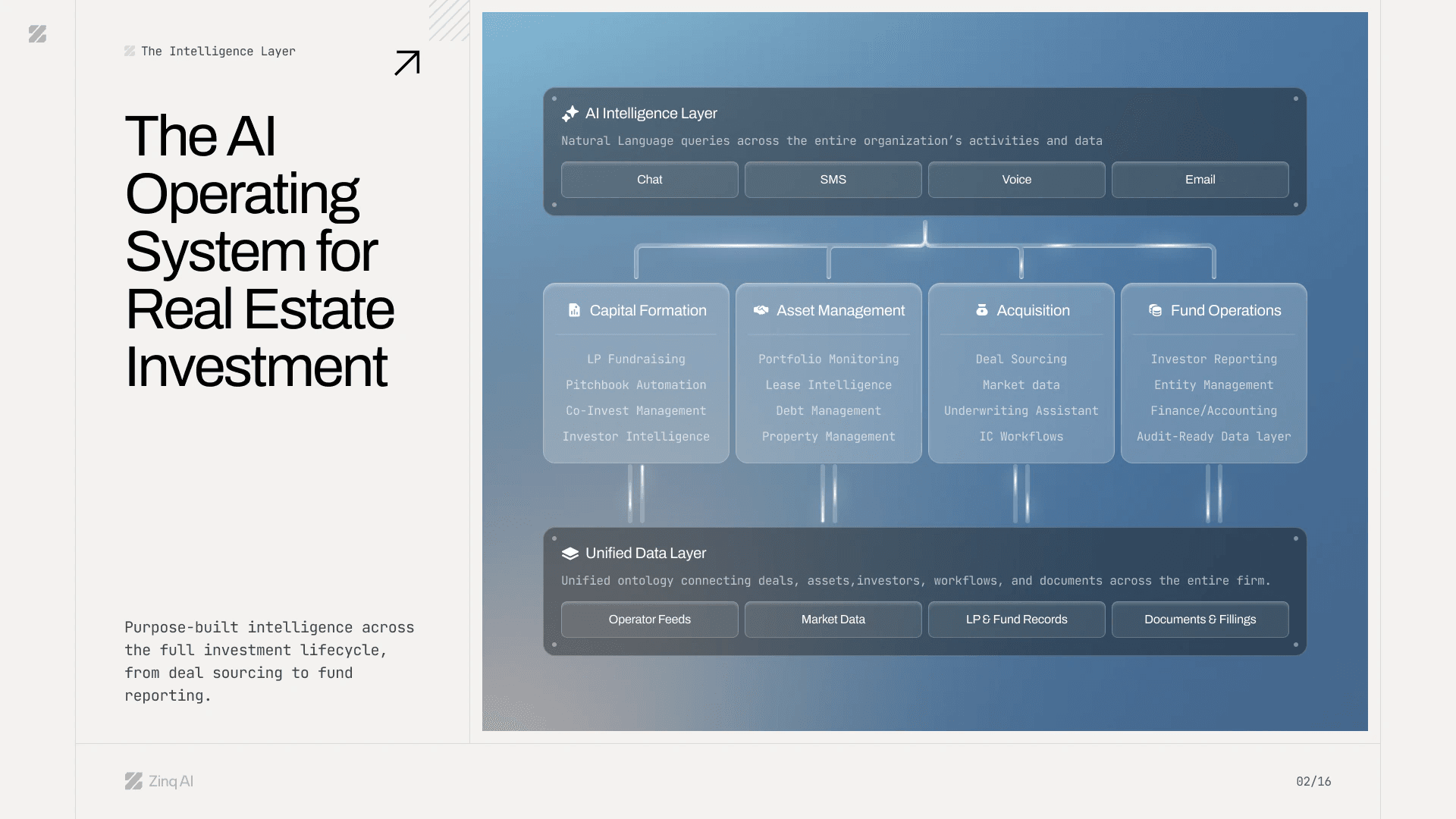1456x819 pixels.
Task: Click the AI Intelligence Layer heading
Action: [651, 114]
